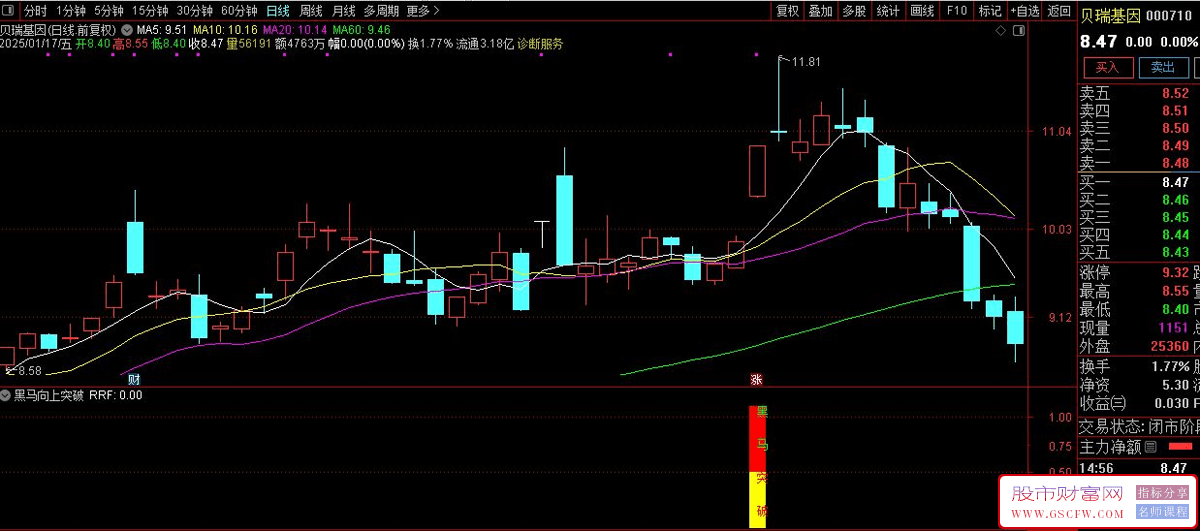Open F10 company info
The width and height of the screenshot is (1200, 531).
[957, 11]
